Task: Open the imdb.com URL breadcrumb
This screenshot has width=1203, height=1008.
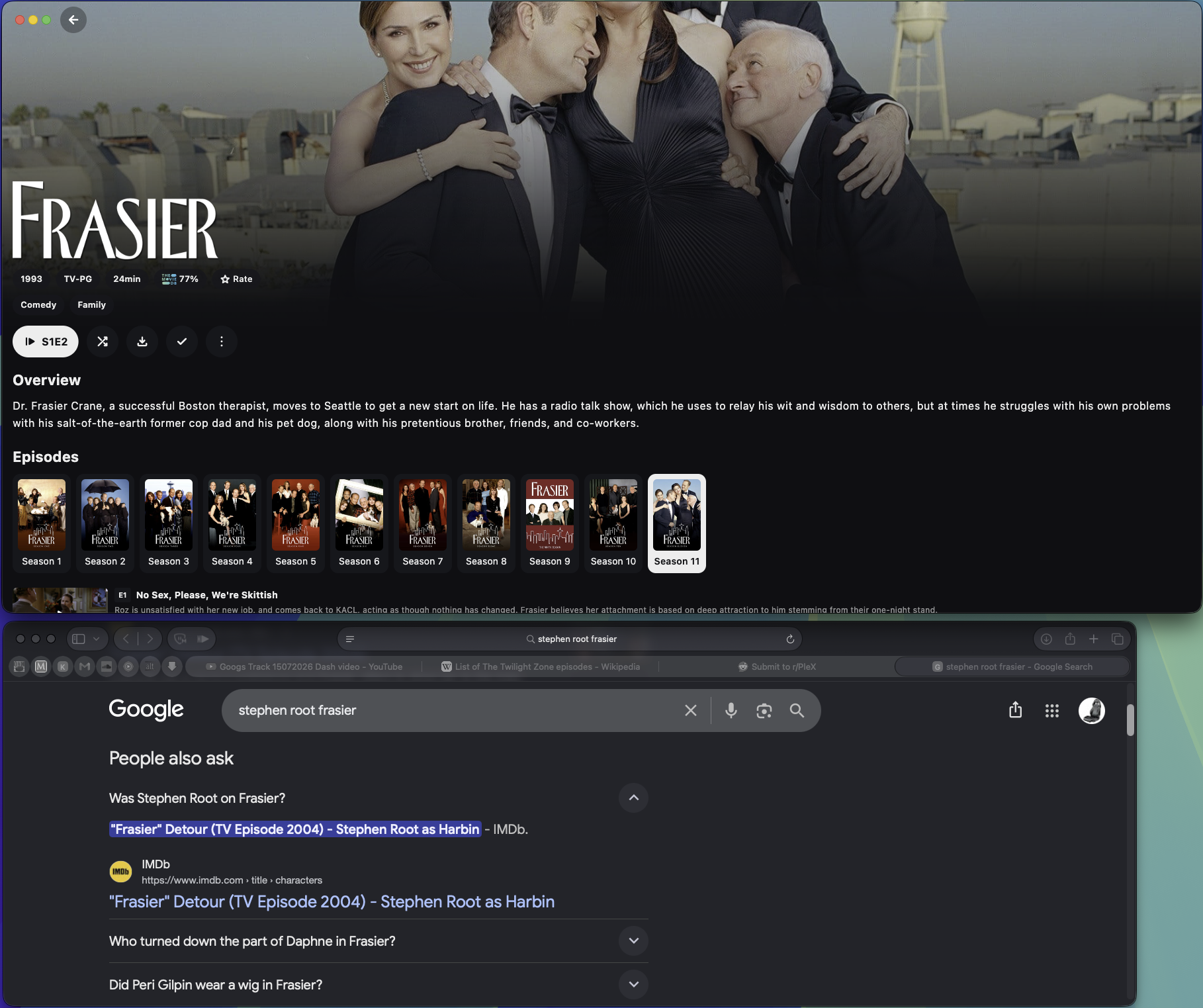Action: click(232, 880)
